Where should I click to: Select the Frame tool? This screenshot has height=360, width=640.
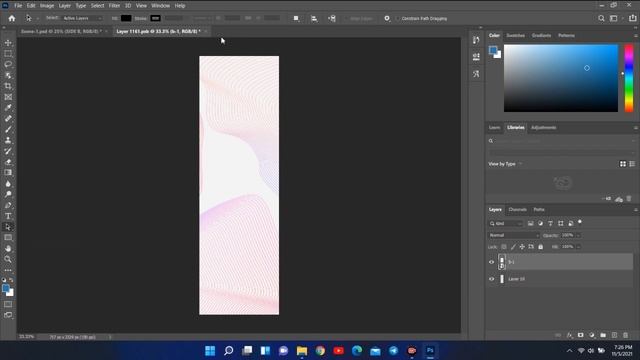[8, 97]
